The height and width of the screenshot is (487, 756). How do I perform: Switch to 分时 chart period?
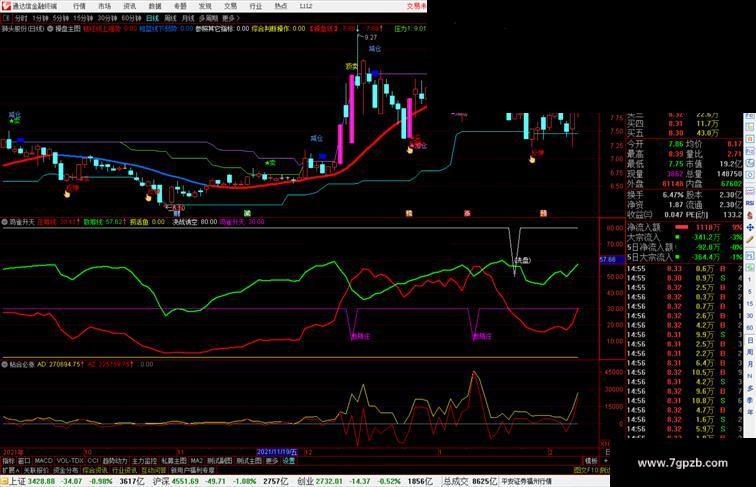[x=21, y=18]
